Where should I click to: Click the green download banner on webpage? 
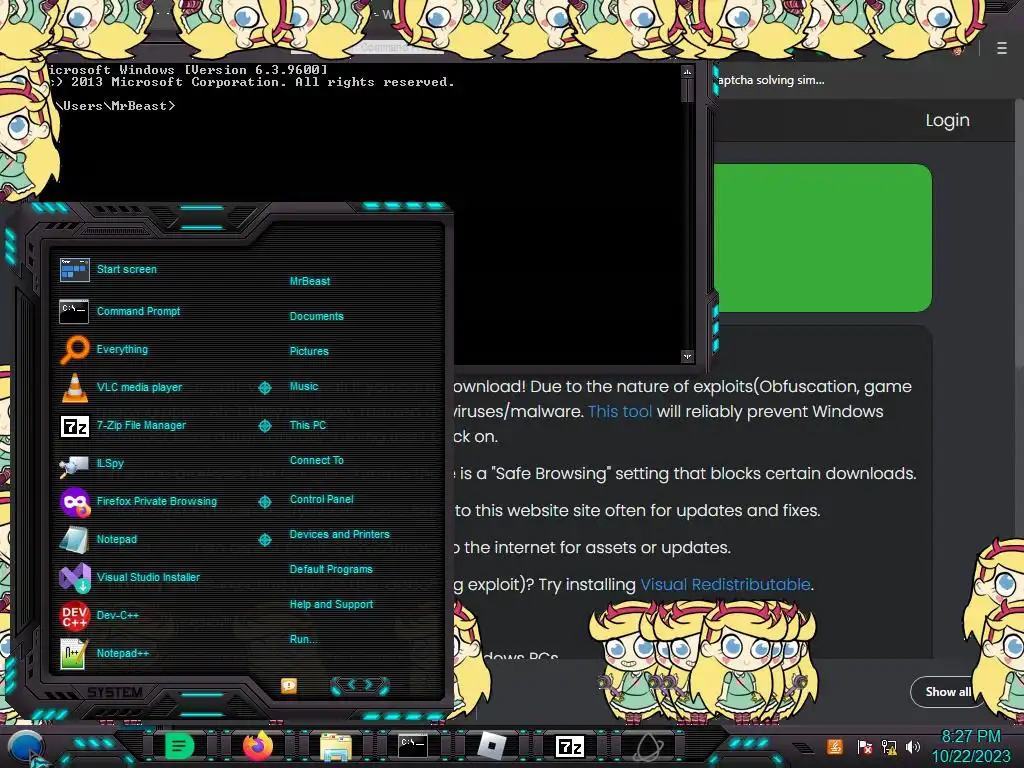pos(823,238)
